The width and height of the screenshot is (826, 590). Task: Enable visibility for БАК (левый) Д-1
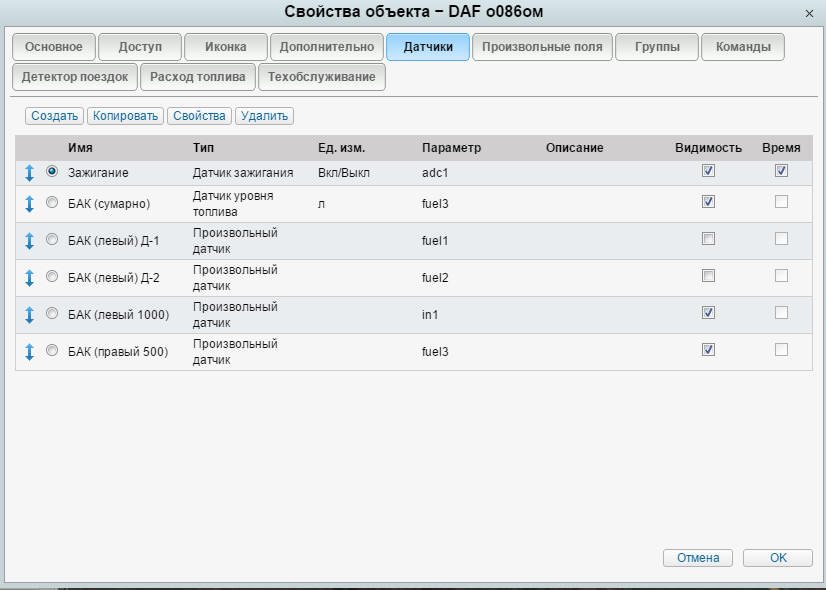(708, 239)
